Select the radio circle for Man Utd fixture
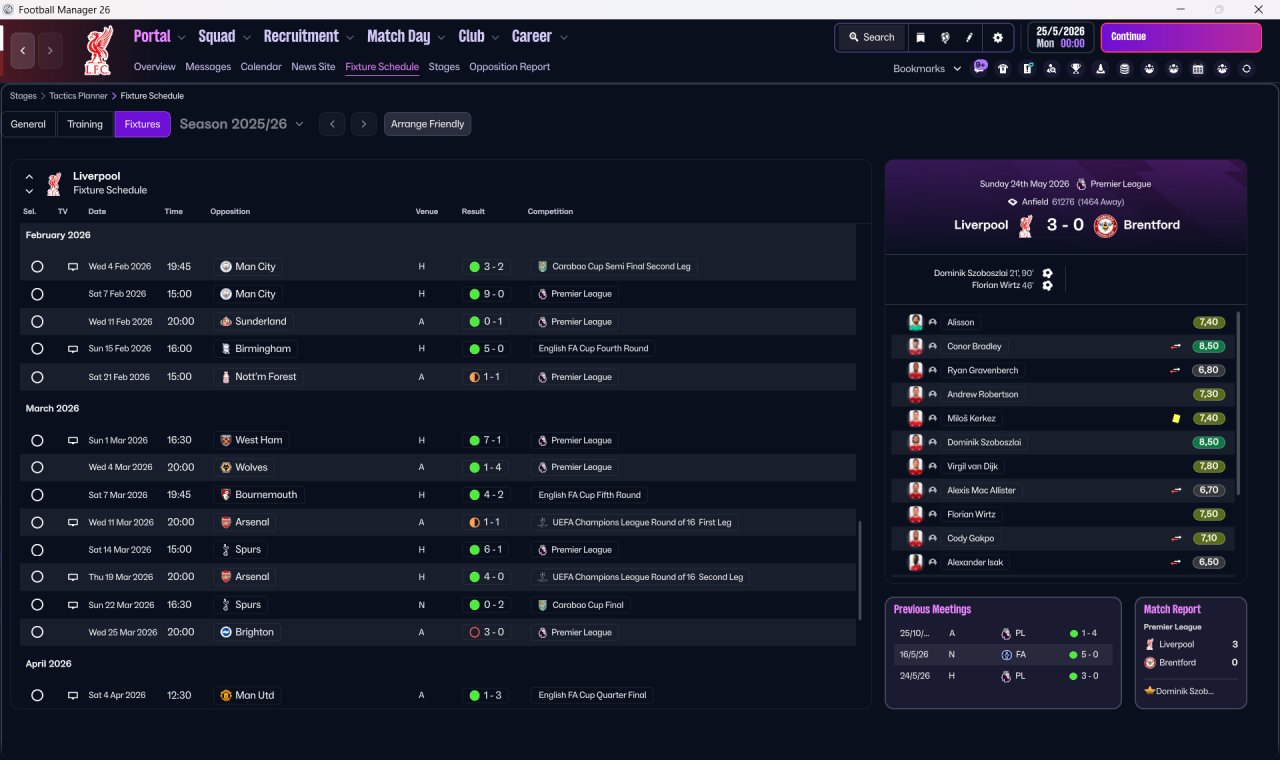 point(37,695)
